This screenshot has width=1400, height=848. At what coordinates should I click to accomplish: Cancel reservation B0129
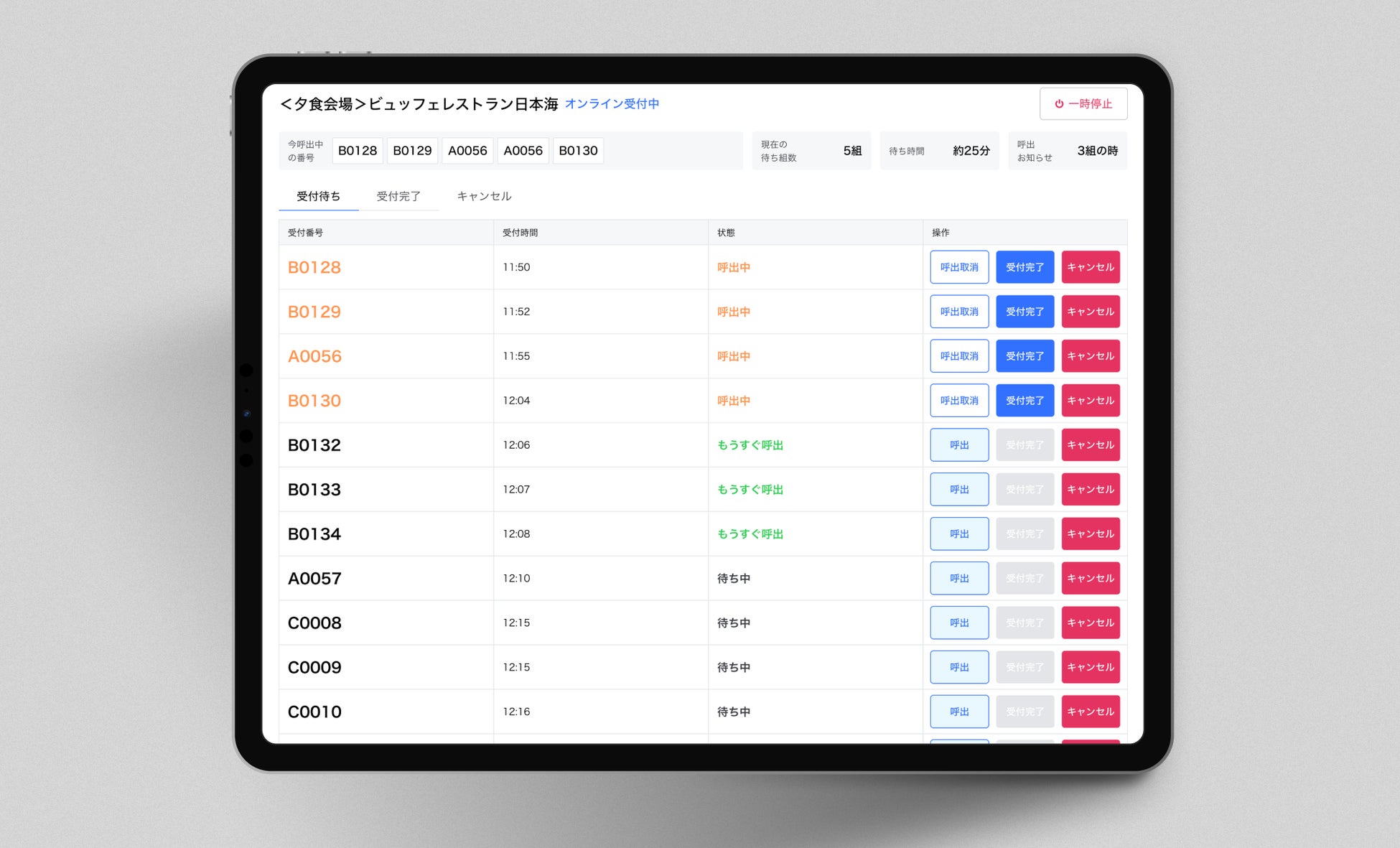coord(1090,312)
